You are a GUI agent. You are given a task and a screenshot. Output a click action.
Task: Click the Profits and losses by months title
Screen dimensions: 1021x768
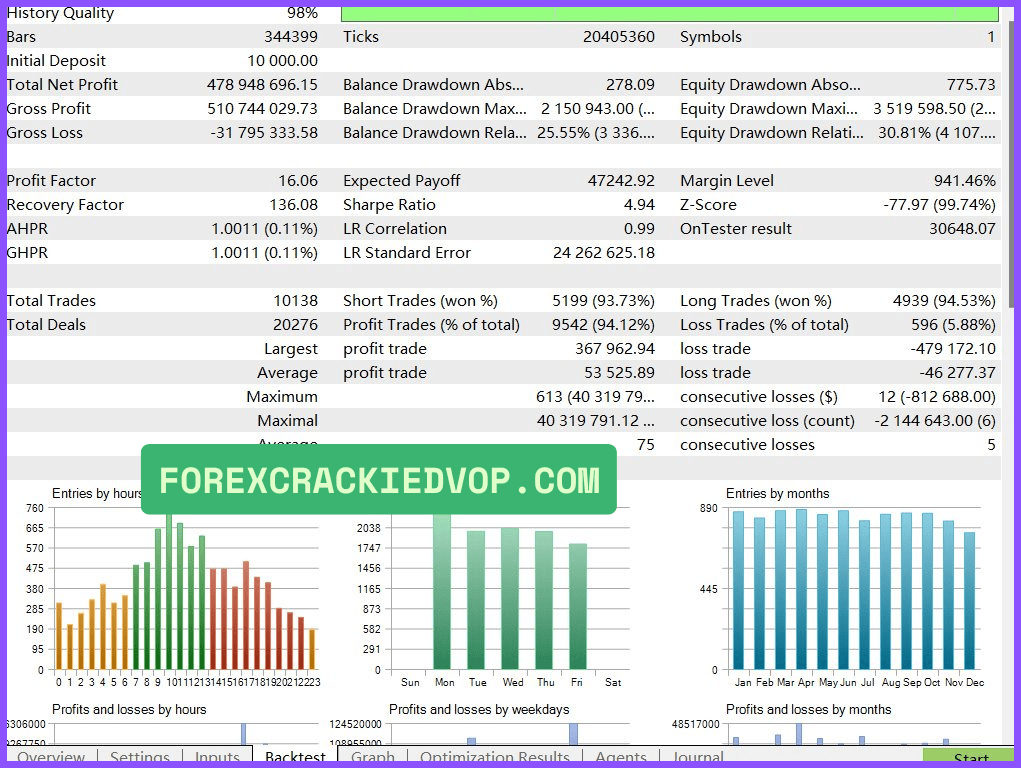[x=808, y=709]
